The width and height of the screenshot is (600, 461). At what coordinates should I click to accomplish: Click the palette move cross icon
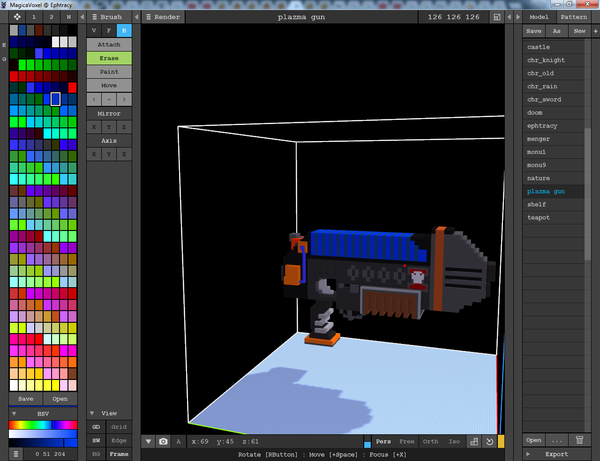point(15,17)
